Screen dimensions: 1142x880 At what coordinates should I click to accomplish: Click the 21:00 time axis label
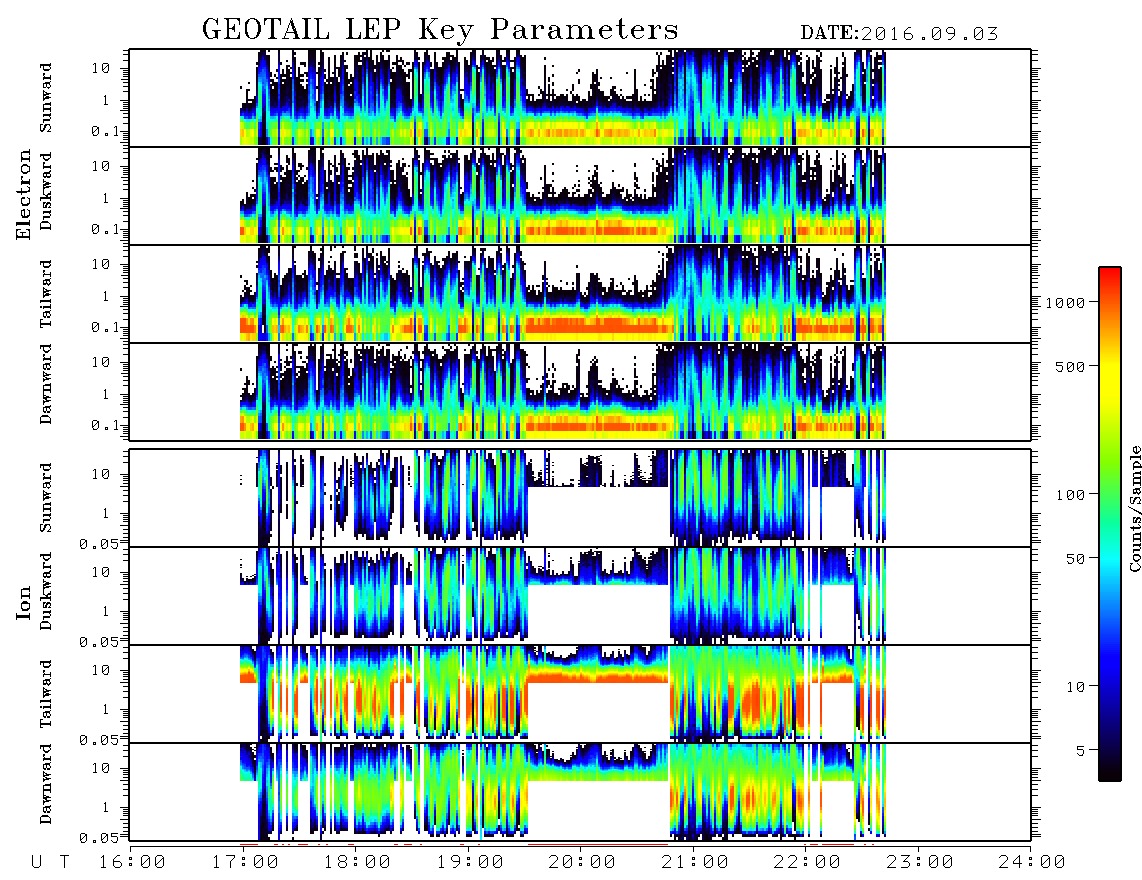point(695,862)
